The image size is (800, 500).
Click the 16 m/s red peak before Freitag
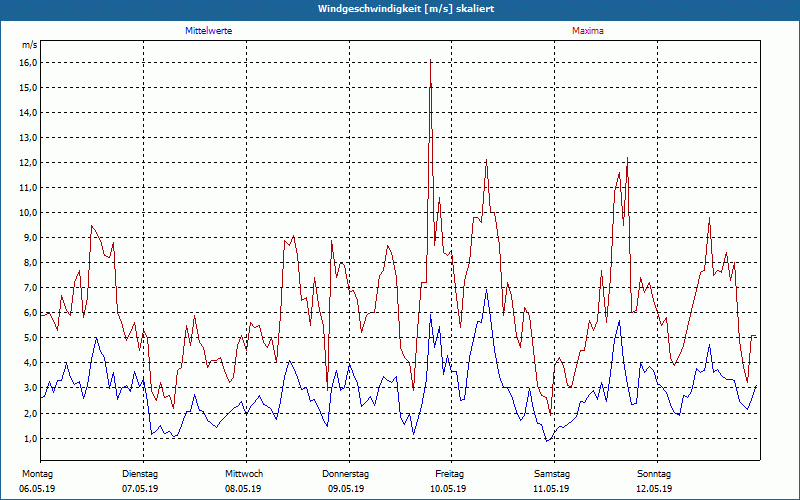(431, 60)
